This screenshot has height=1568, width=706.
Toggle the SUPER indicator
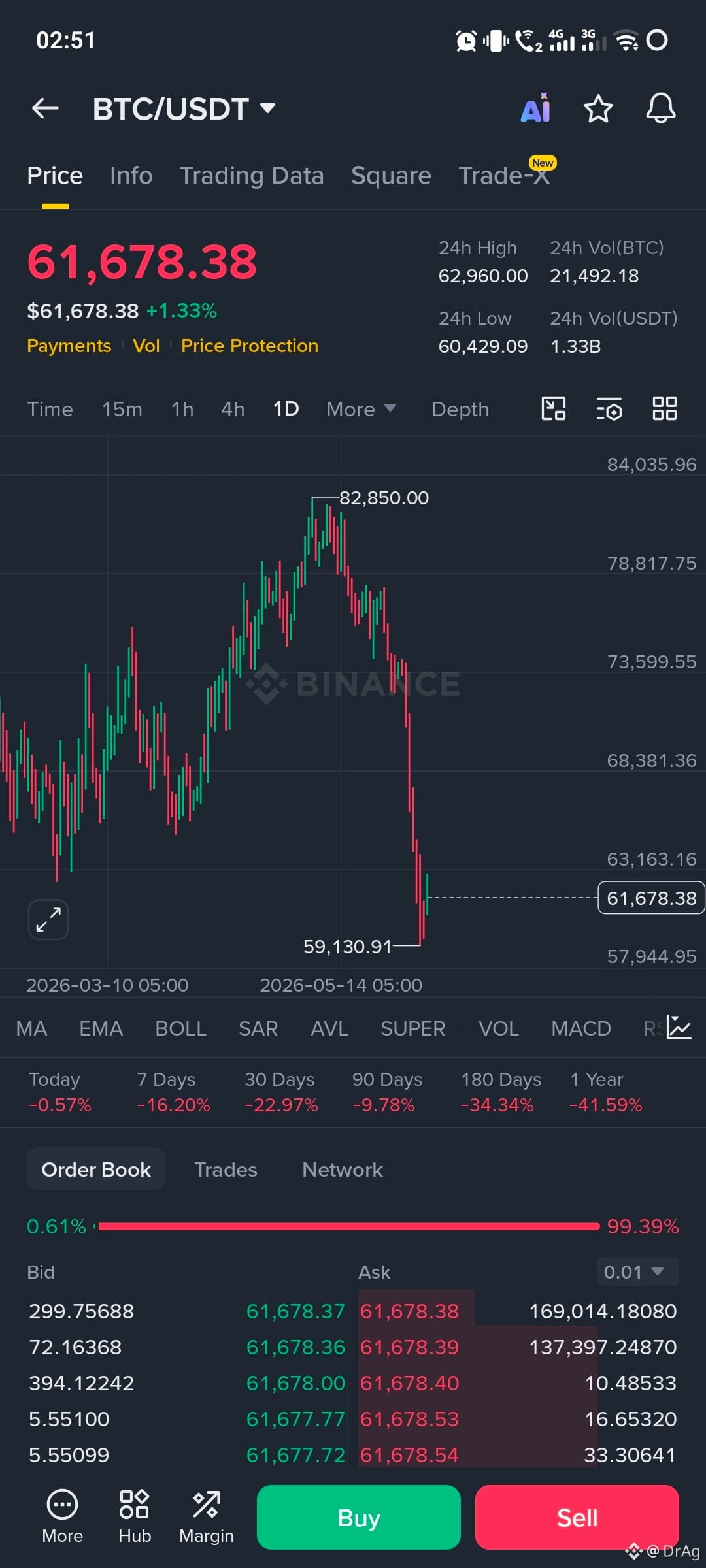[412, 1028]
